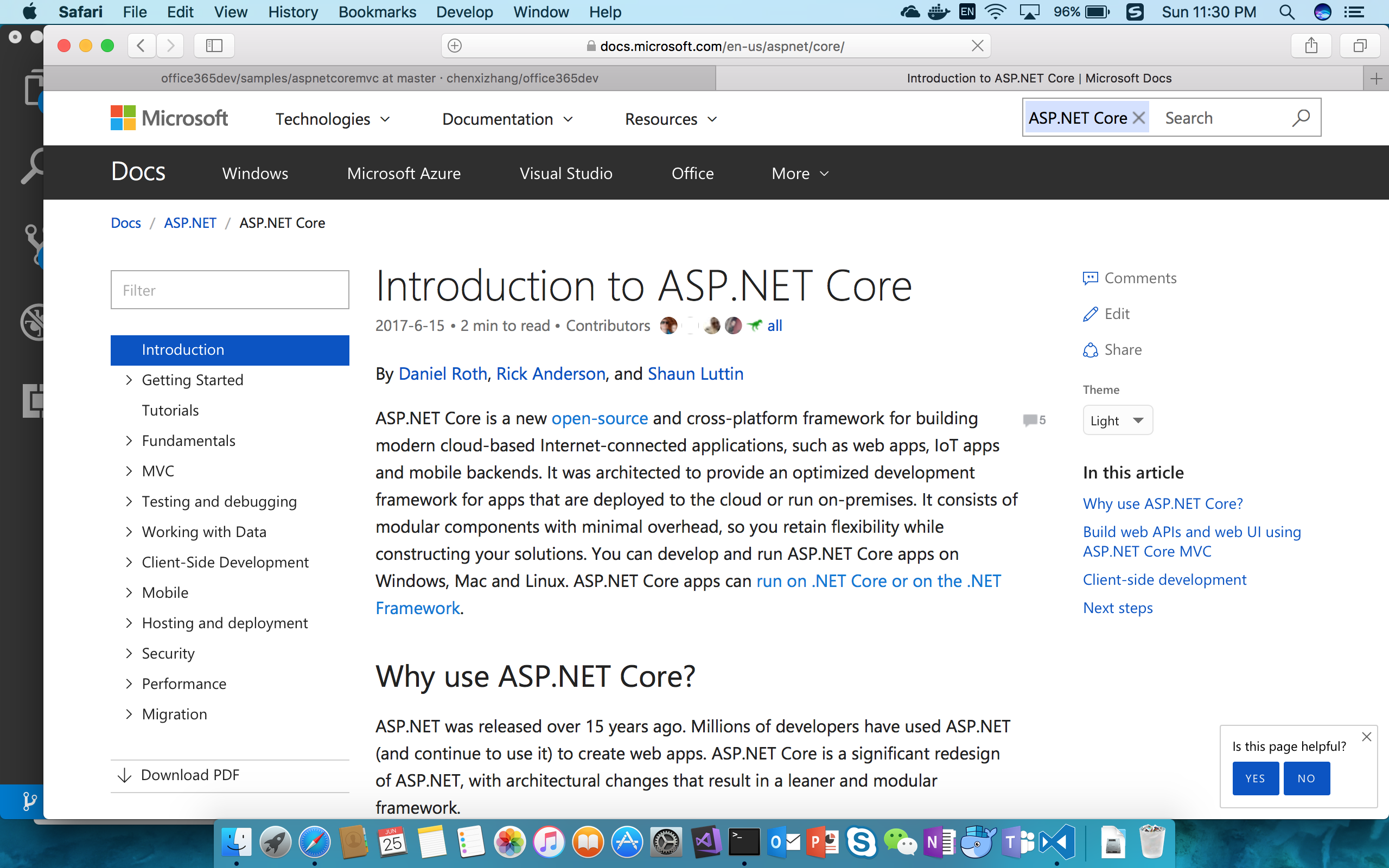Open the Technologies dropdown menu
This screenshot has height=868, width=1389.
[x=332, y=119]
